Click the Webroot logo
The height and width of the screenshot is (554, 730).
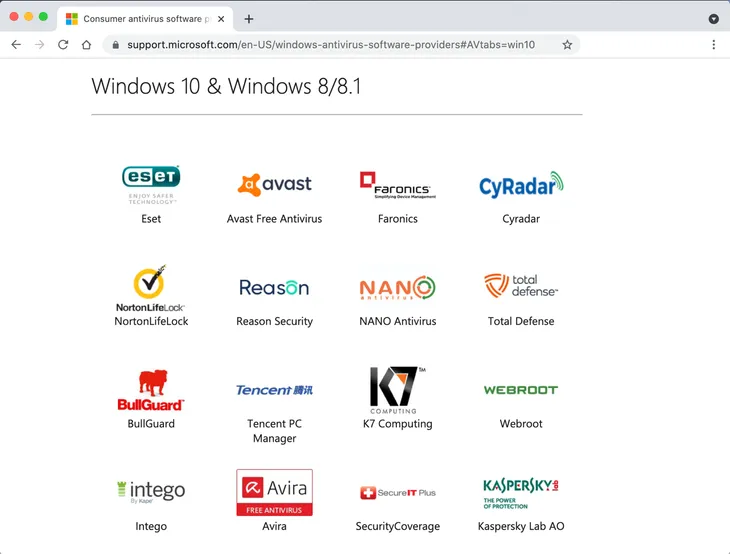click(521, 390)
